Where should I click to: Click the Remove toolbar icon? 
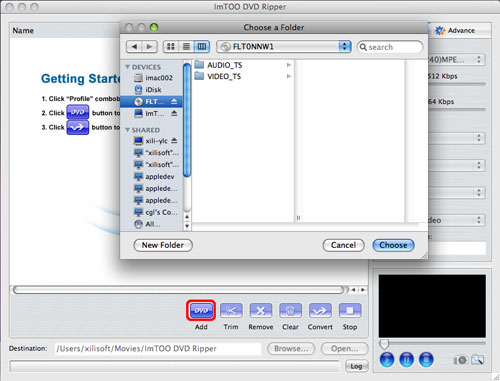pos(261,310)
